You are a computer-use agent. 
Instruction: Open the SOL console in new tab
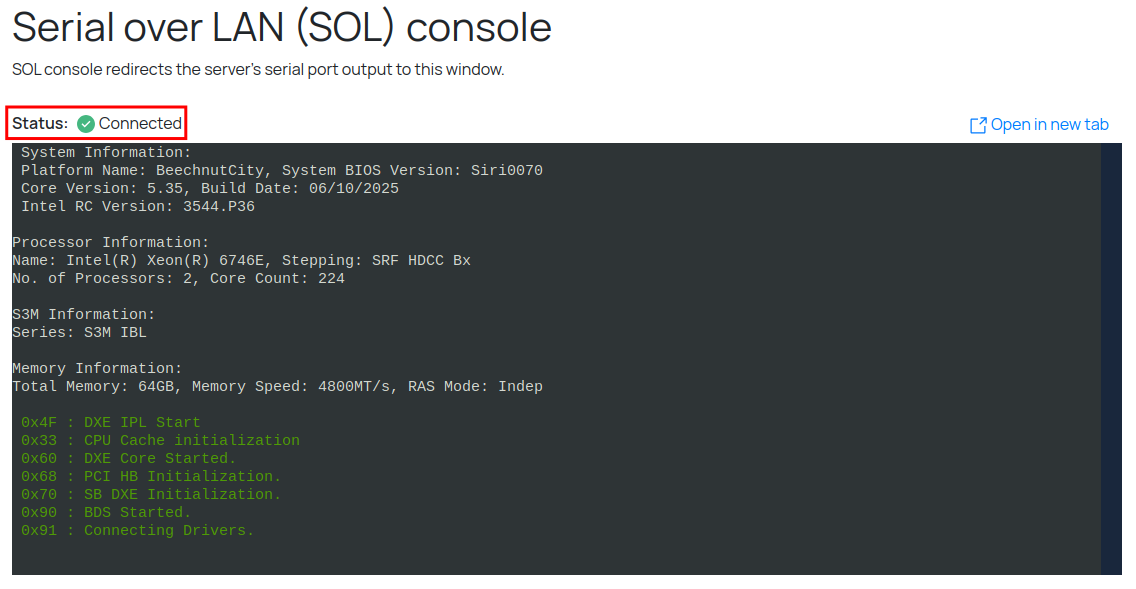click(x=1049, y=125)
